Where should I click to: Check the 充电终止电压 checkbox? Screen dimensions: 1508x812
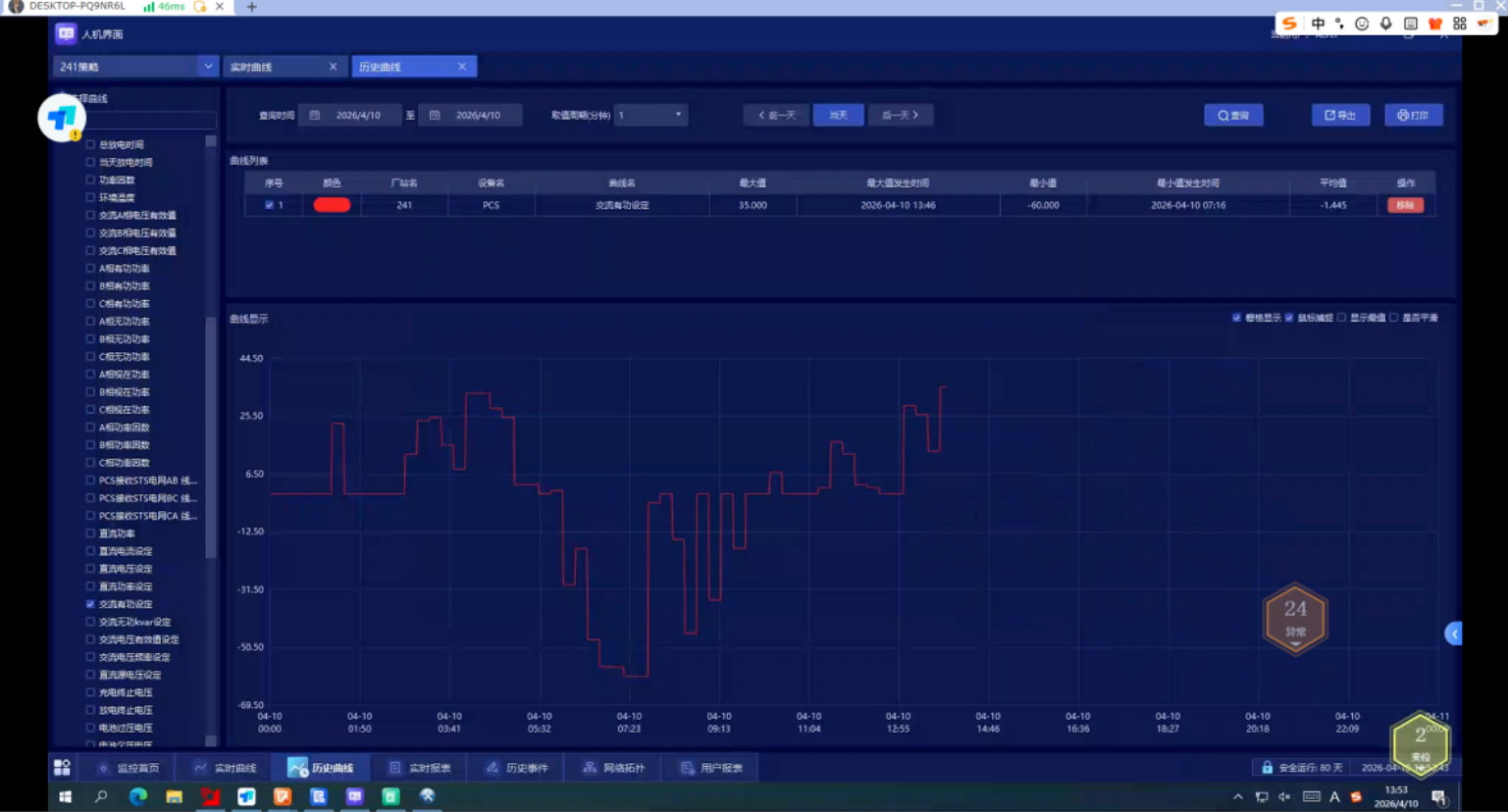[x=90, y=692]
